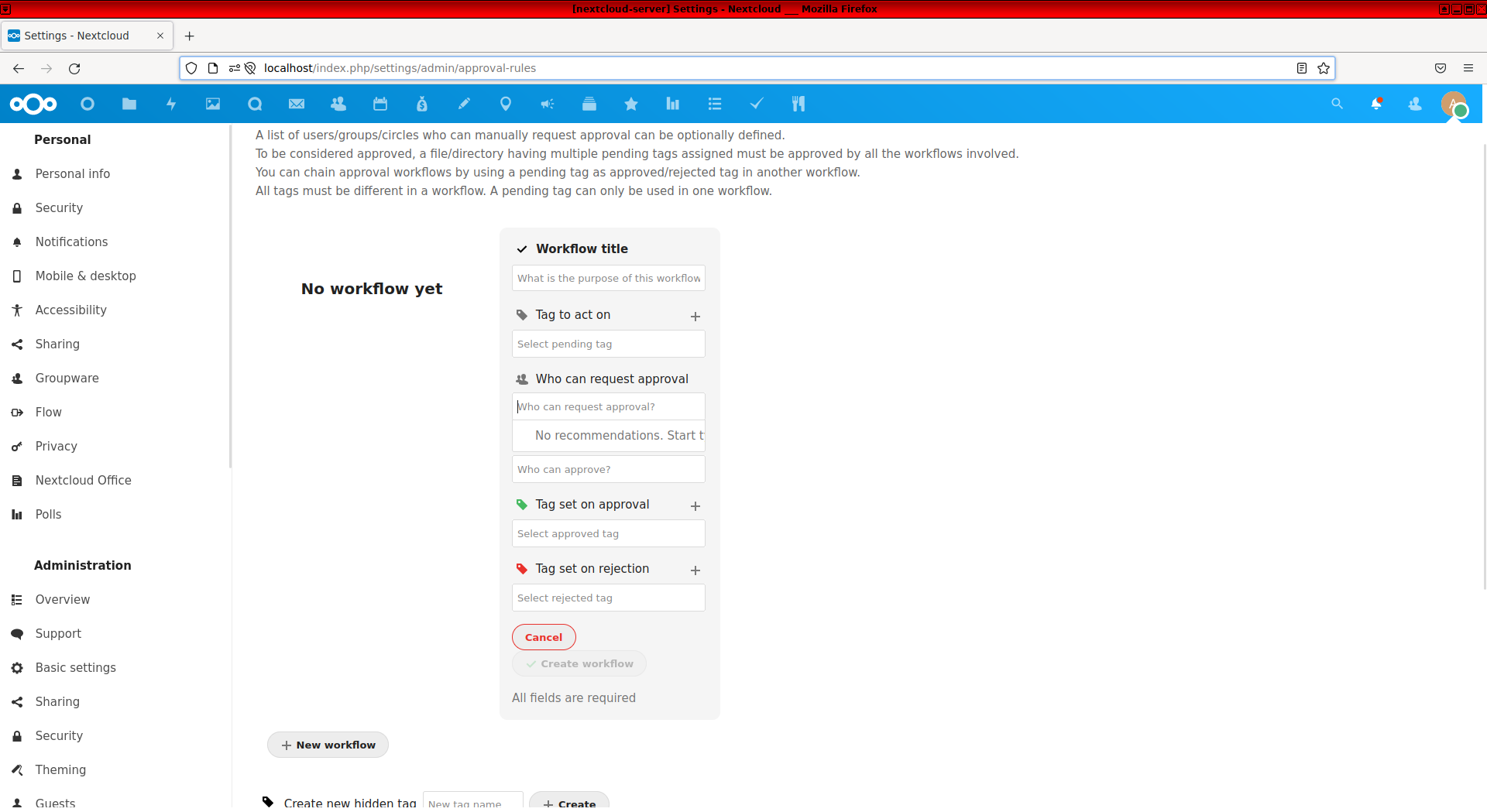The image size is (1487, 812).
Task: Open the unified search magnifier
Action: 1338,104
